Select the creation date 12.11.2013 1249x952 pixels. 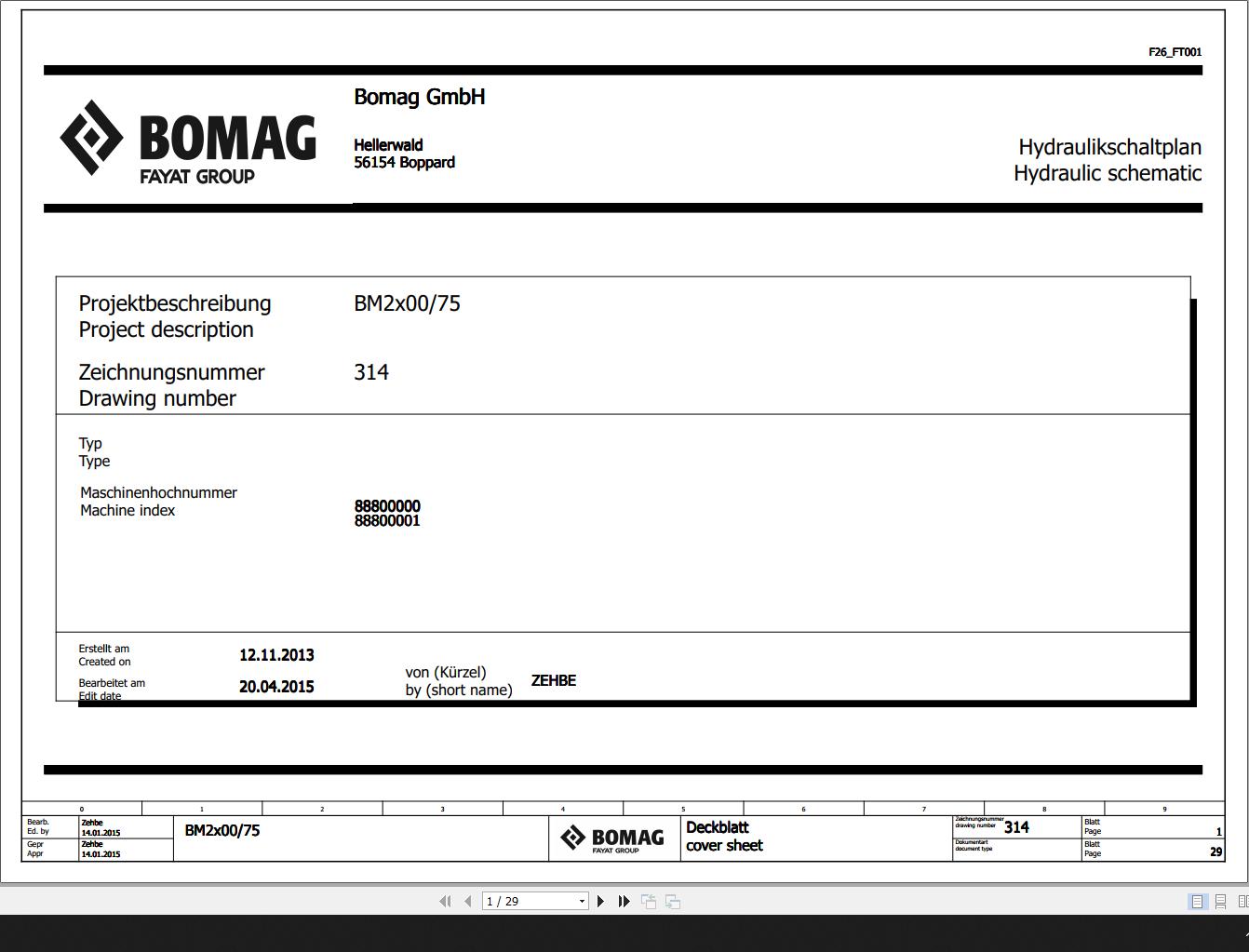click(x=276, y=654)
